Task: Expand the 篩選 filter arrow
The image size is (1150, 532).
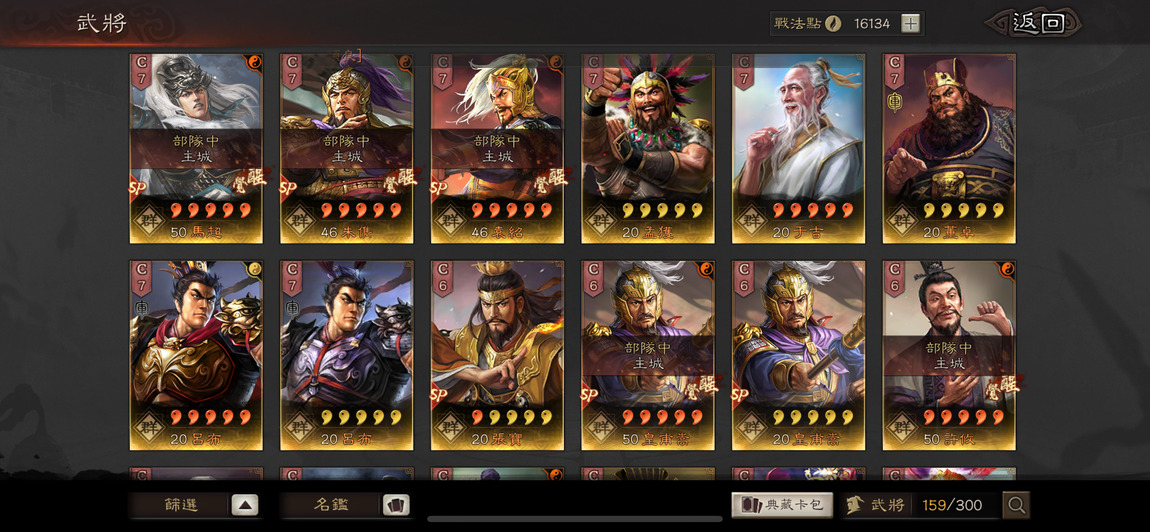Action: 245,505
